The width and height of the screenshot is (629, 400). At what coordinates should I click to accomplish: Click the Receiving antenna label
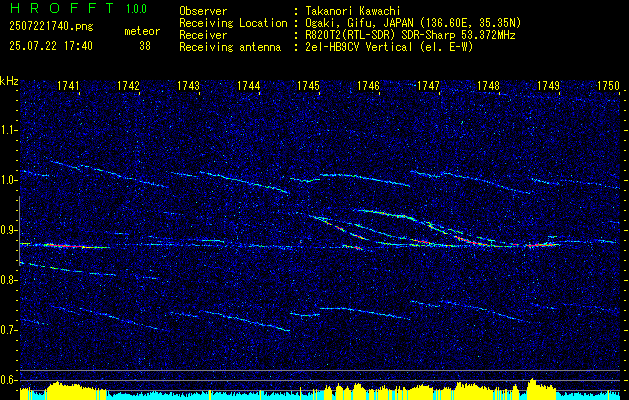(x=230, y=47)
